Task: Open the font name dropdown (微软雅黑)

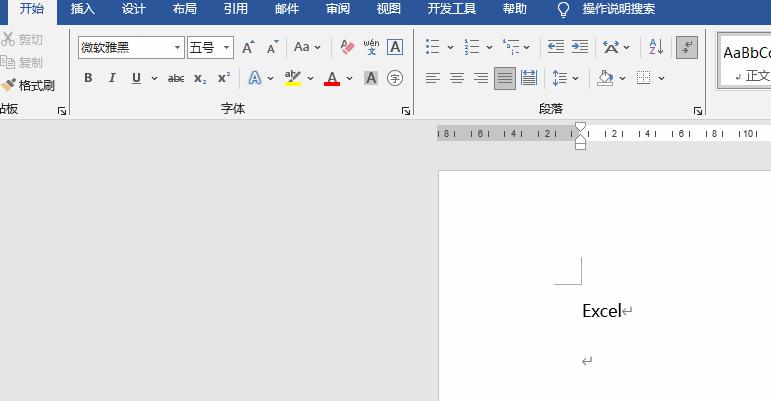Action: 177,48
